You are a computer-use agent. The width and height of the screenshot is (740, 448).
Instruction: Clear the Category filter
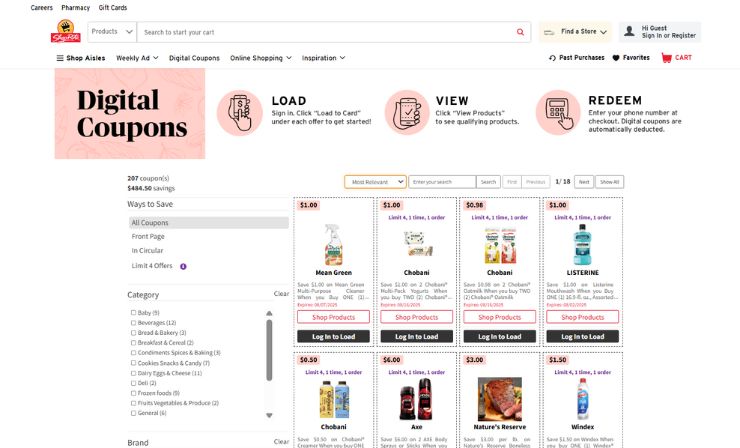pos(281,294)
